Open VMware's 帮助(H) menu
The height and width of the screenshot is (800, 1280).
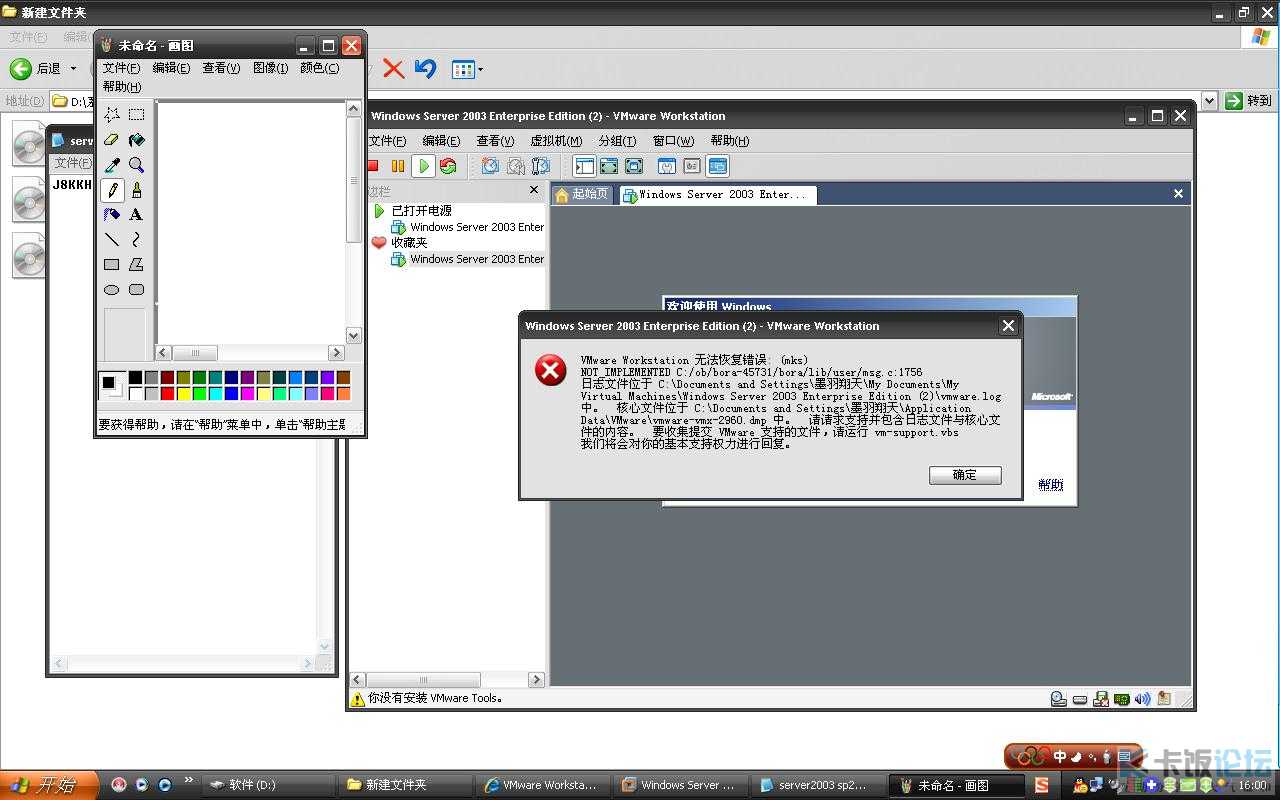tap(730, 141)
